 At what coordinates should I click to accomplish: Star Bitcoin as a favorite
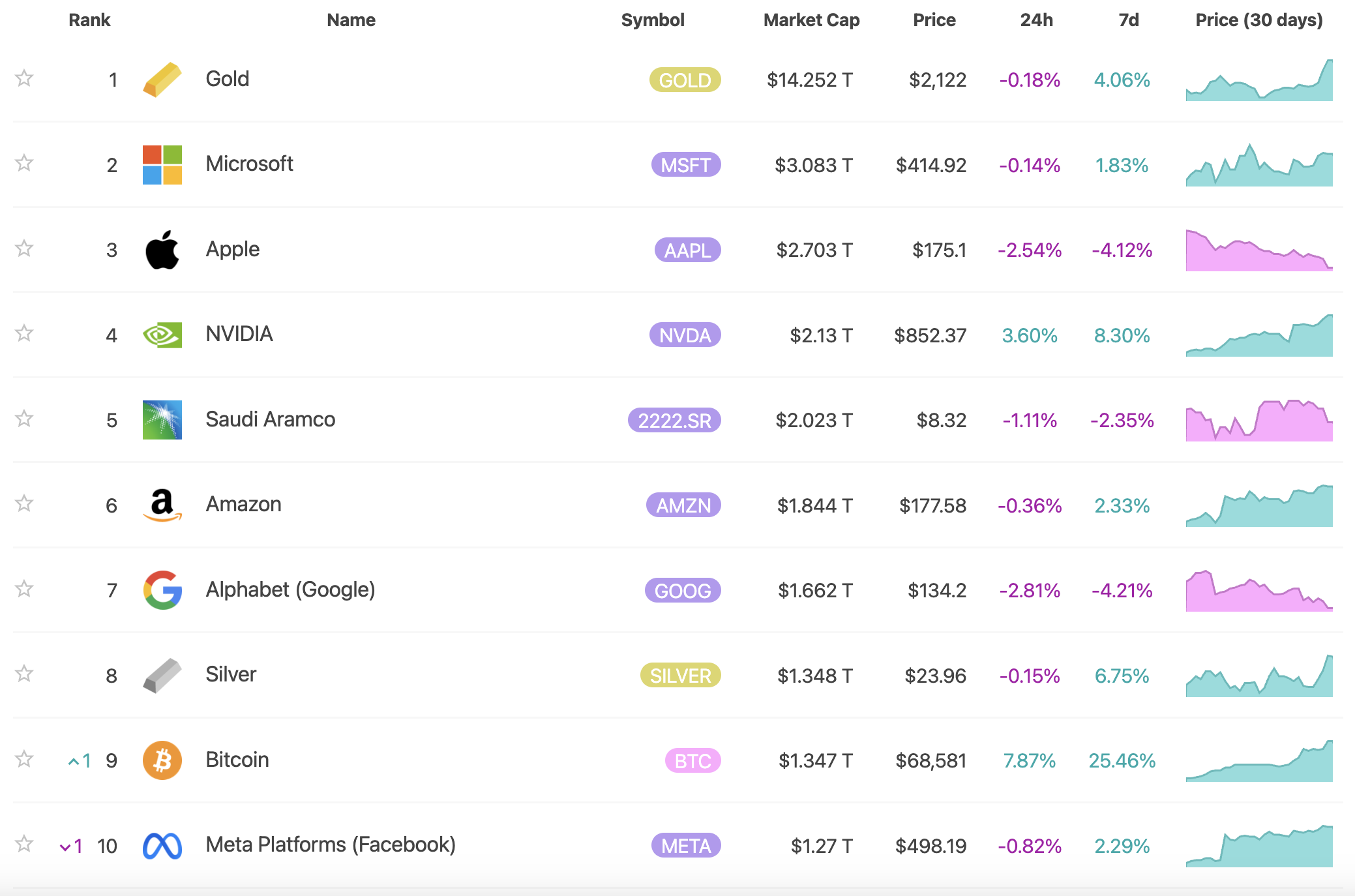[x=24, y=759]
